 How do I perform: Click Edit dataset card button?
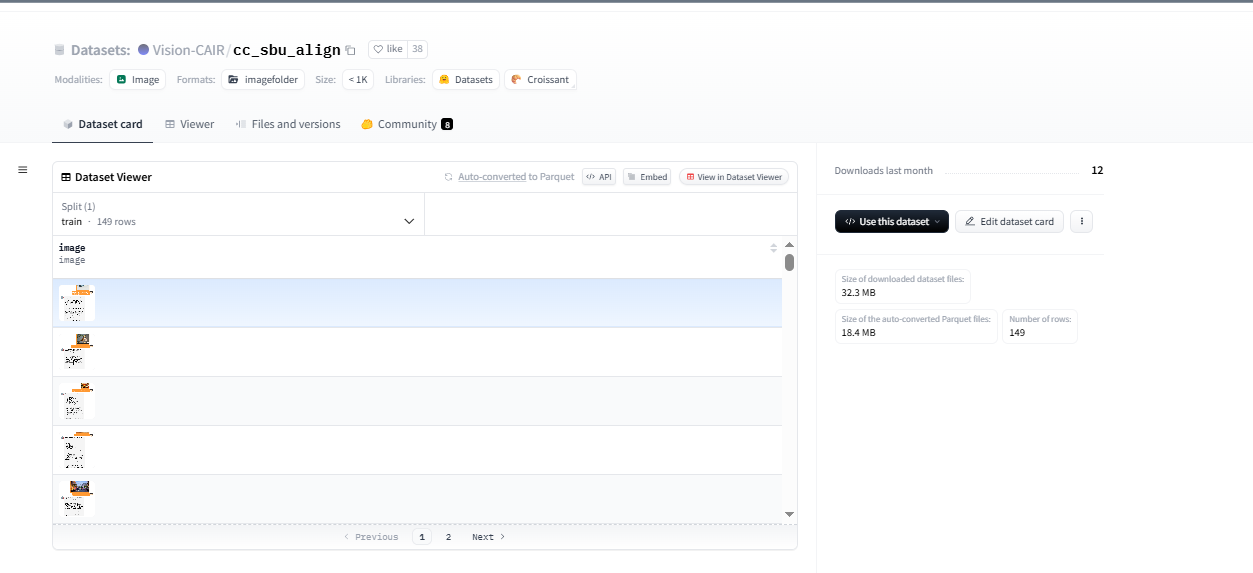click(1009, 222)
